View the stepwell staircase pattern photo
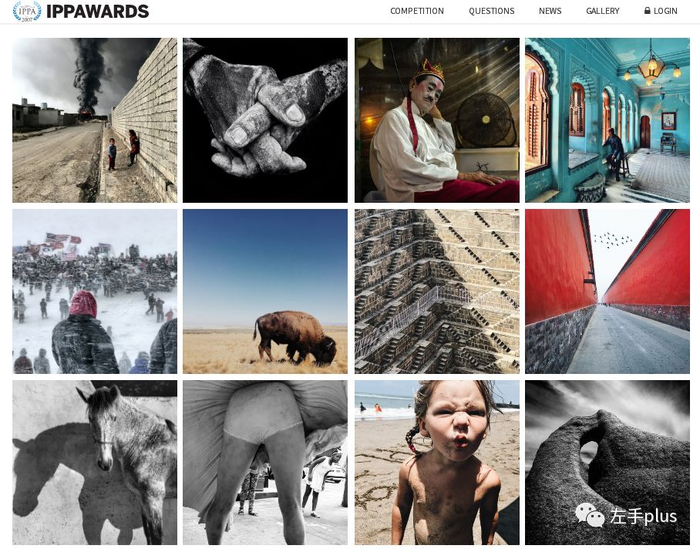The width and height of the screenshot is (700, 549). click(437, 291)
